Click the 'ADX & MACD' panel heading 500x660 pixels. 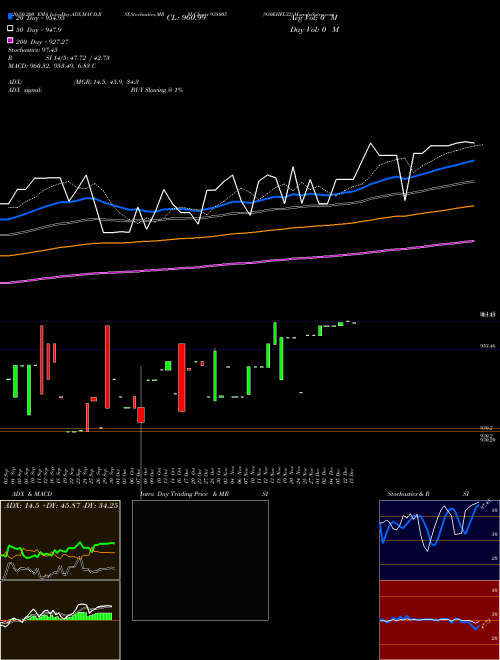(x=32, y=494)
